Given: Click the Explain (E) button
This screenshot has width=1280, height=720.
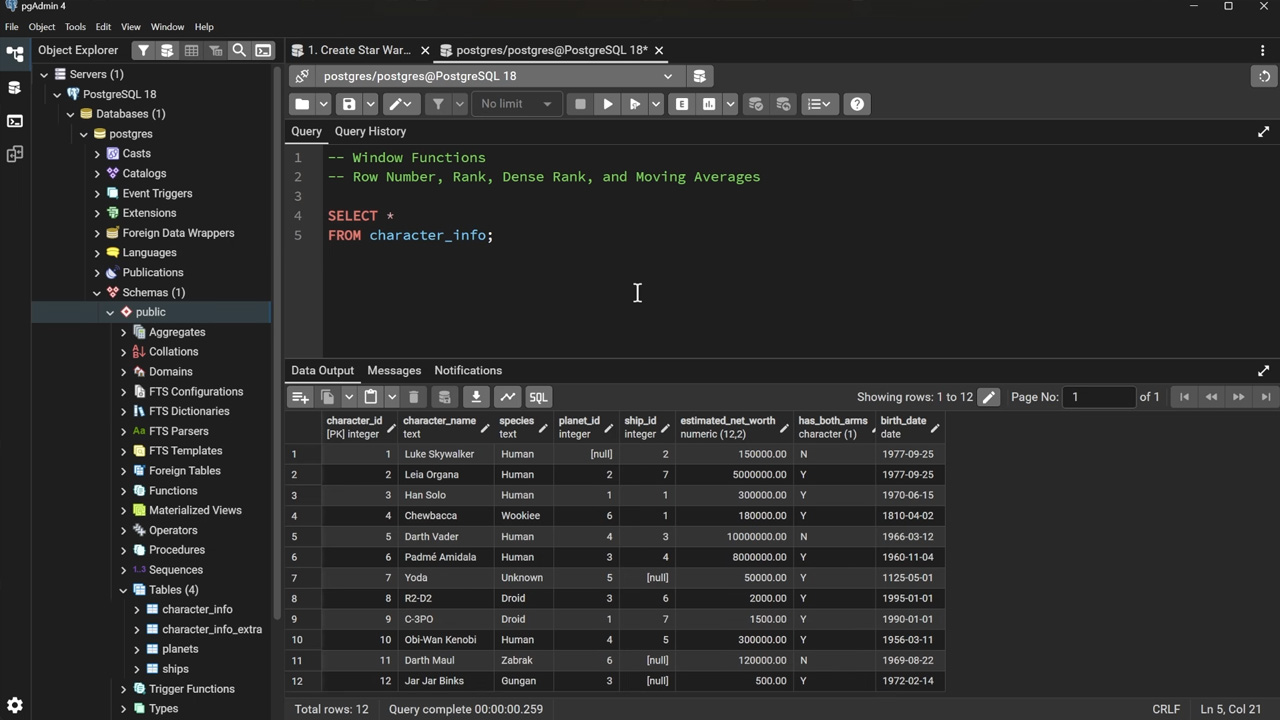Looking at the screenshot, I should [682, 104].
